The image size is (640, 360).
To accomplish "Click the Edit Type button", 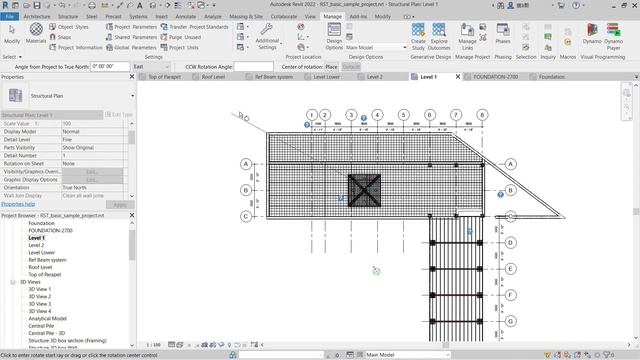I will coord(119,115).
